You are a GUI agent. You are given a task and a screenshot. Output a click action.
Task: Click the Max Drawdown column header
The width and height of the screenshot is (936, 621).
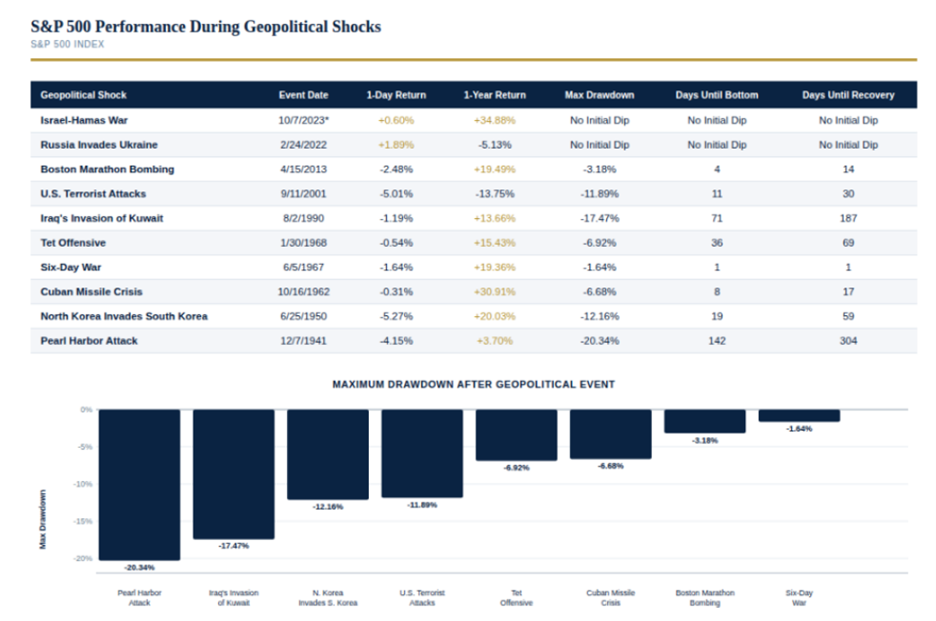[x=599, y=95]
